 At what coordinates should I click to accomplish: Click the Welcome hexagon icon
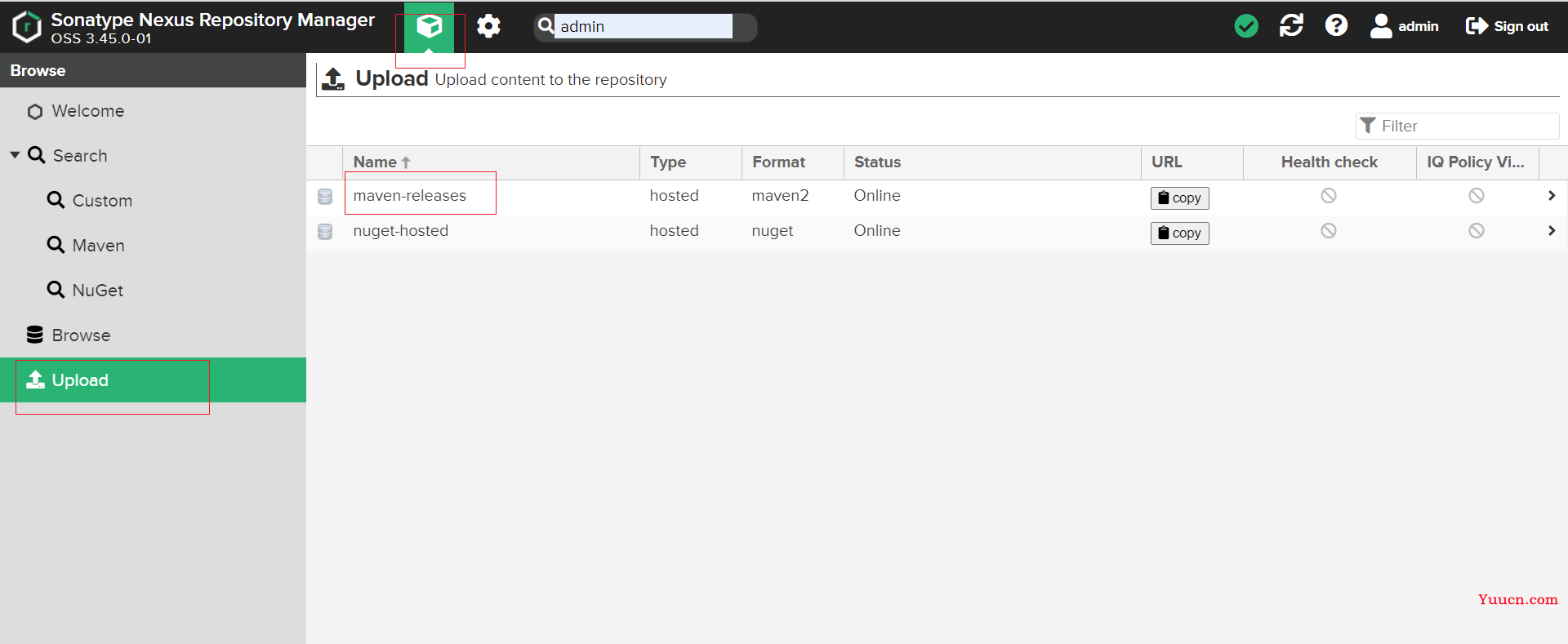click(35, 112)
